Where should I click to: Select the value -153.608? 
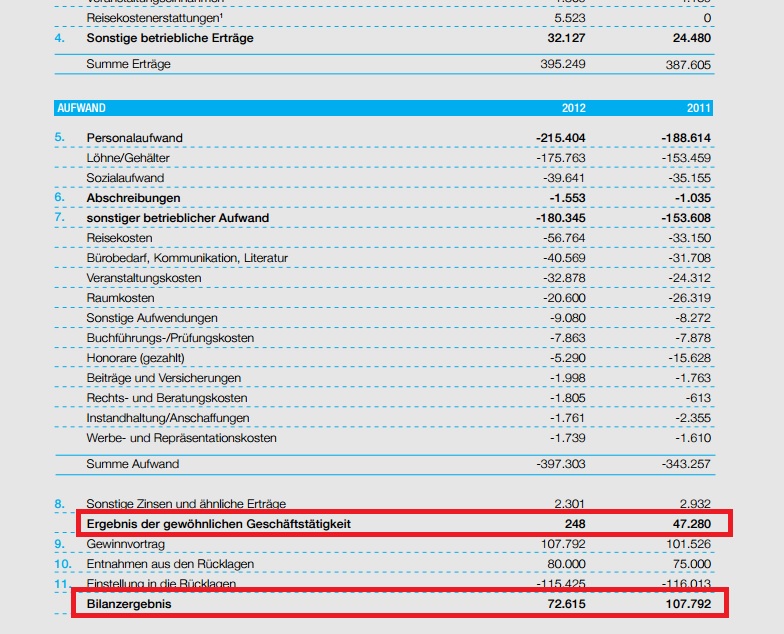click(x=686, y=218)
